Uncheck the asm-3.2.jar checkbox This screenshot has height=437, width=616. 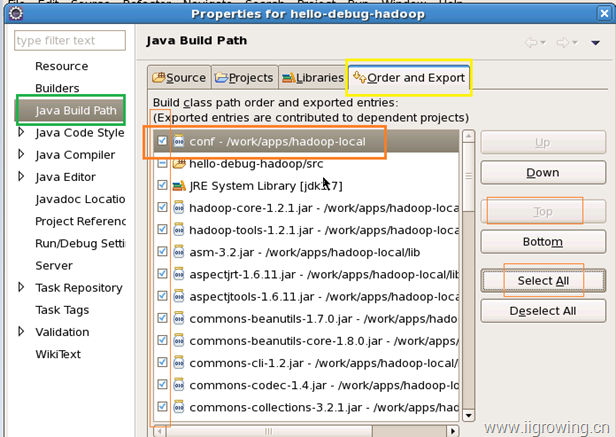click(162, 251)
